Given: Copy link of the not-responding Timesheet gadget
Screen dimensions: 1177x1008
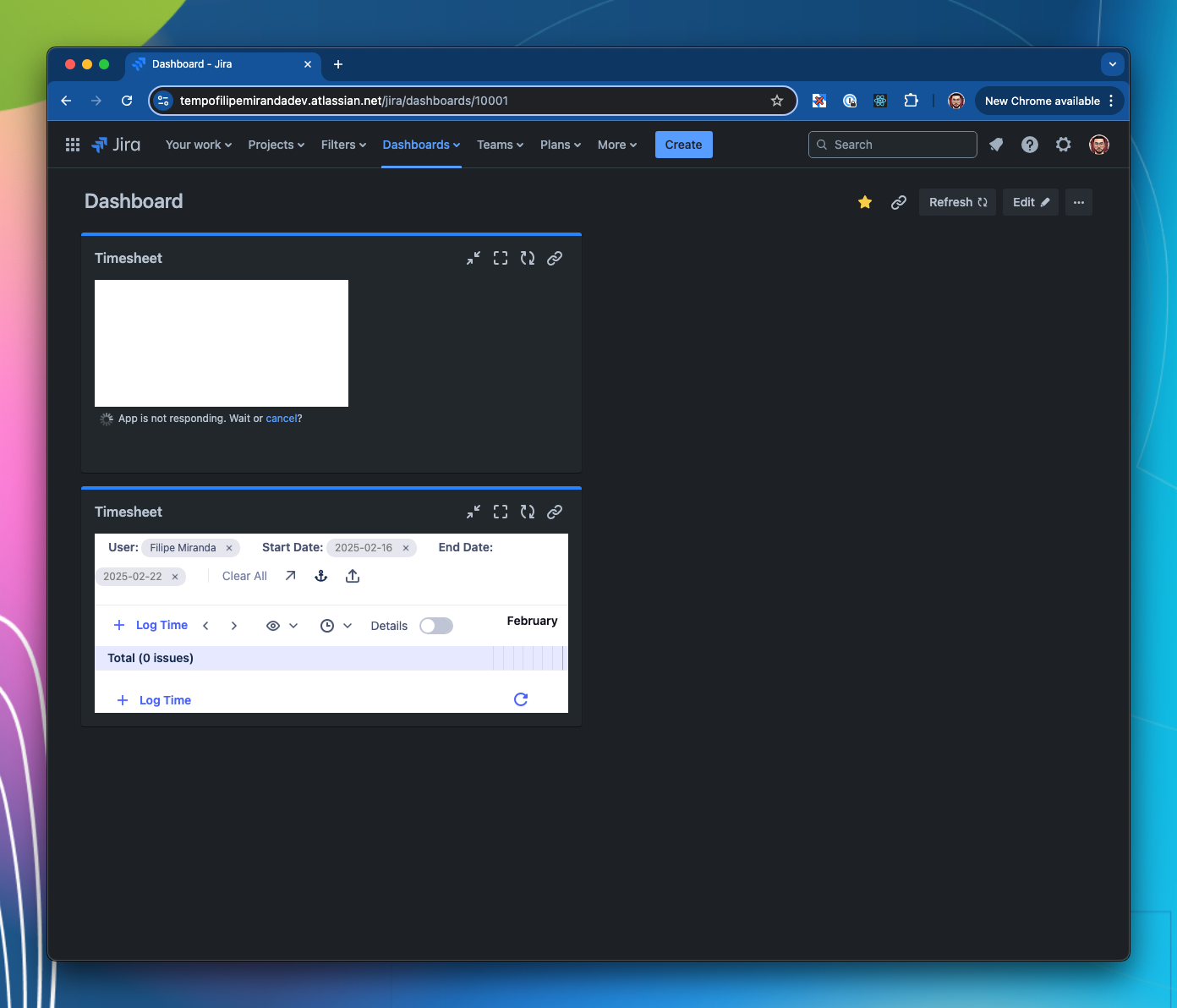Looking at the screenshot, I should [x=555, y=258].
